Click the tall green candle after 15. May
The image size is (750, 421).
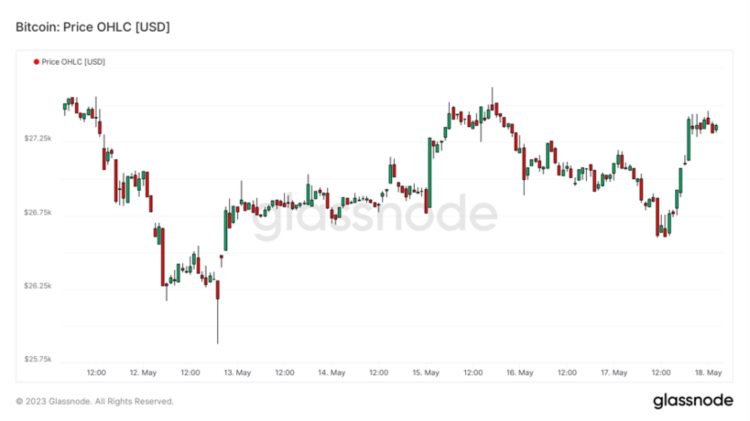(428, 175)
